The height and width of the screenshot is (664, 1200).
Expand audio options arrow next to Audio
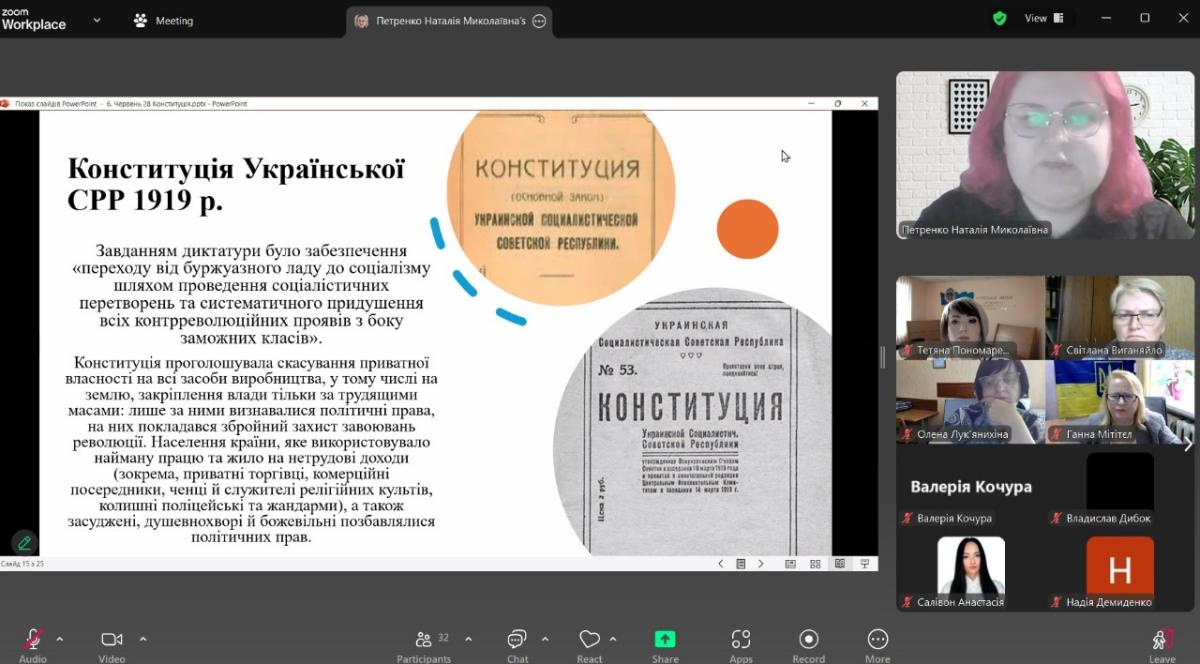coord(60,638)
